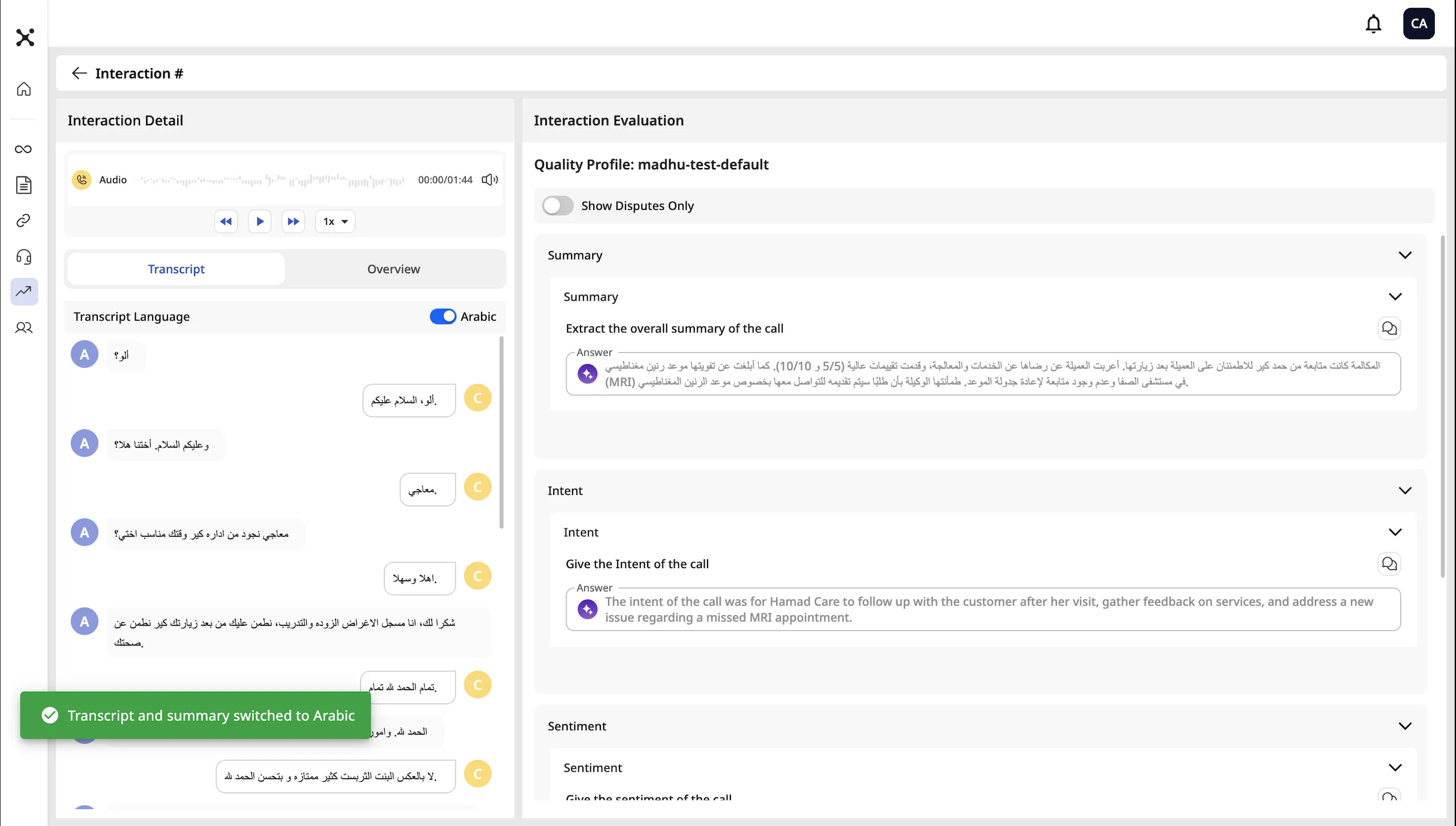The image size is (1456, 826).
Task: Switch to the Transcript tab
Action: [176, 269]
